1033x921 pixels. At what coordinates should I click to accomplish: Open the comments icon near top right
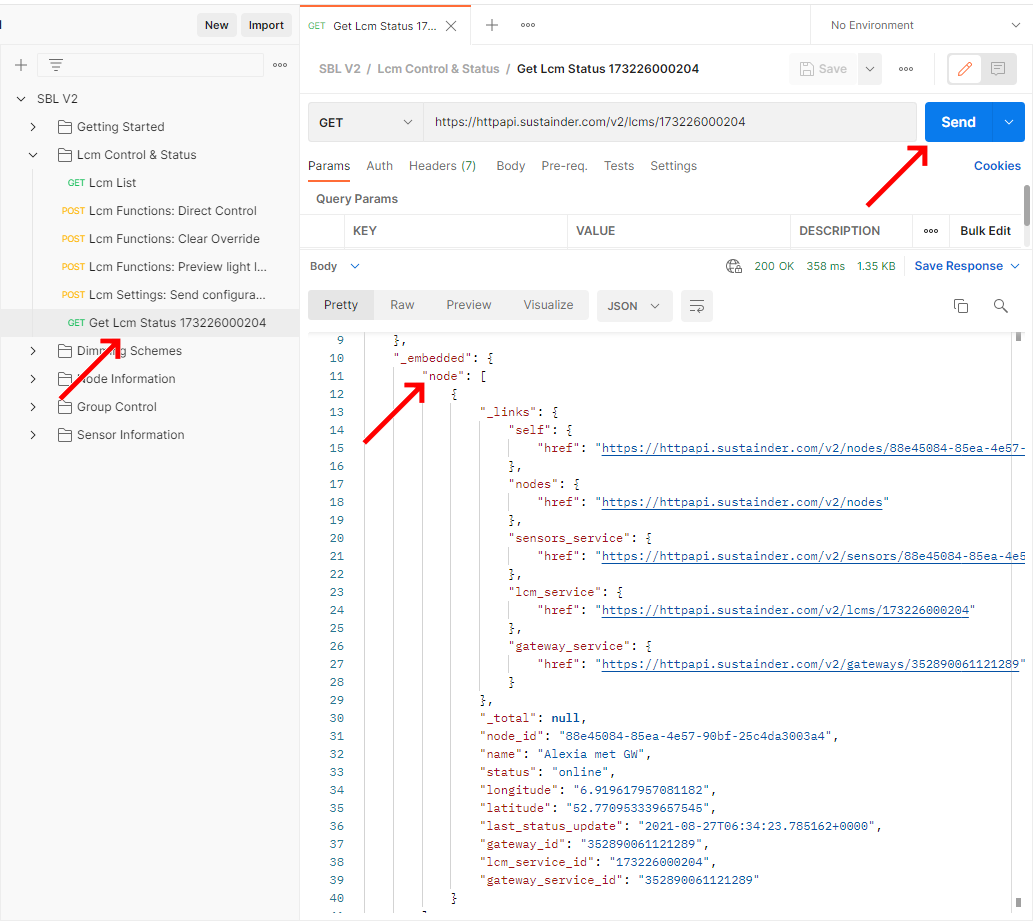point(997,68)
